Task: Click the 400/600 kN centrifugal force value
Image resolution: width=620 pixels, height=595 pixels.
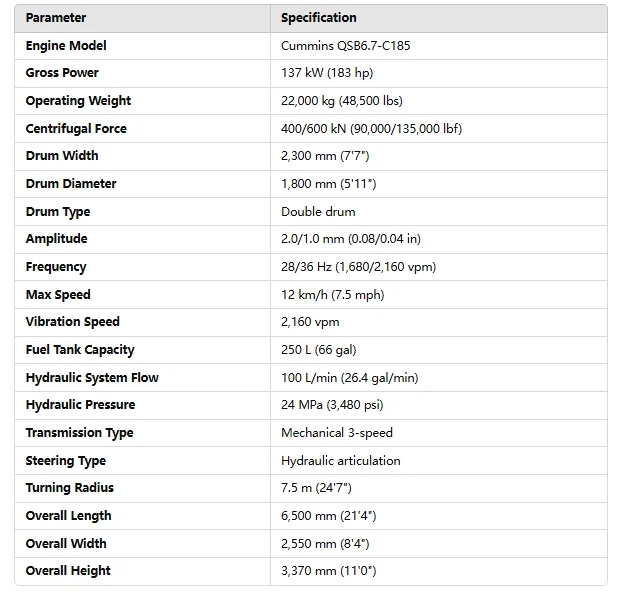Action: pyautogui.click(x=371, y=129)
